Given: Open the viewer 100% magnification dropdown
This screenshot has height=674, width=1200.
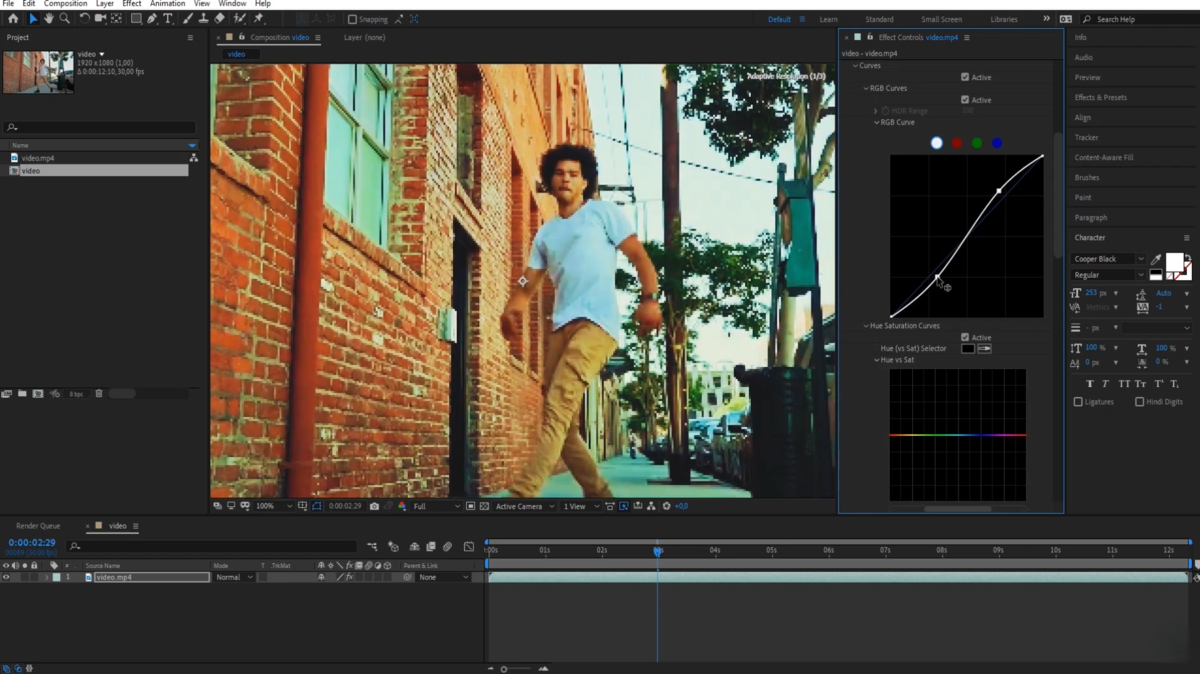Looking at the screenshot, I should (274, 506).
